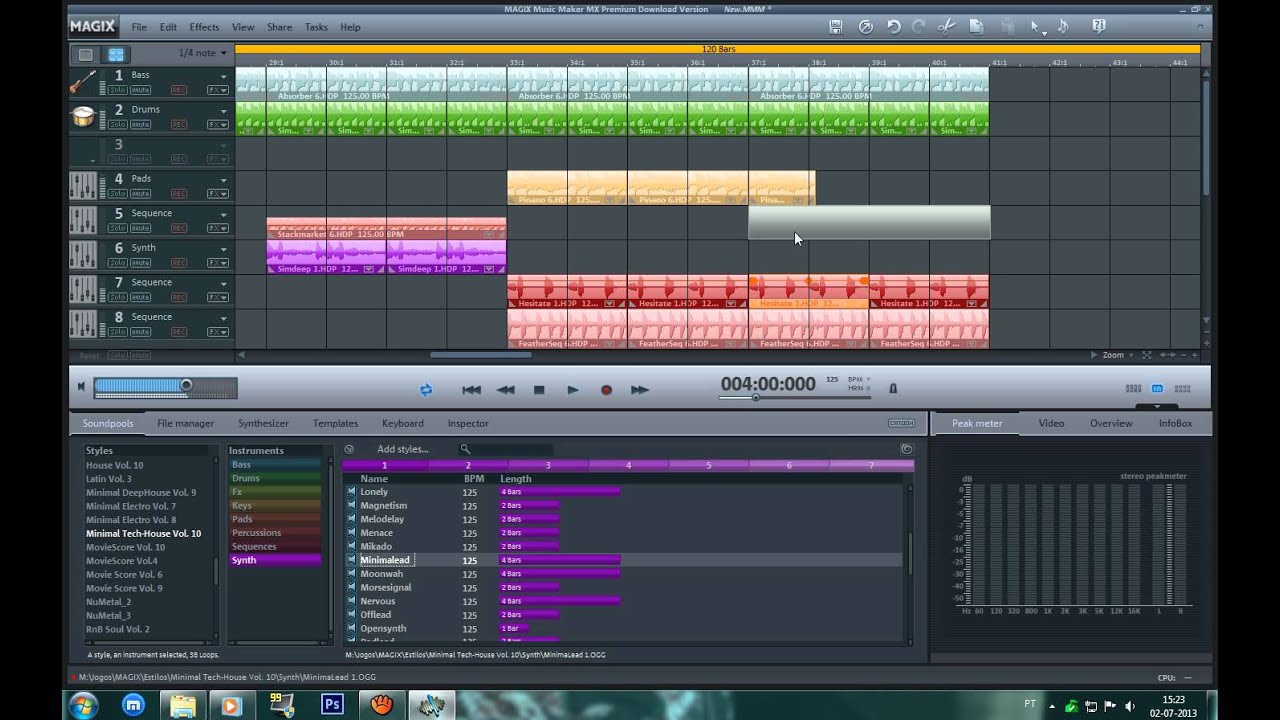Open the BPM tempo dropdown arrow
The height and width of the screenshot is (720, 1280).
[868, 379]
